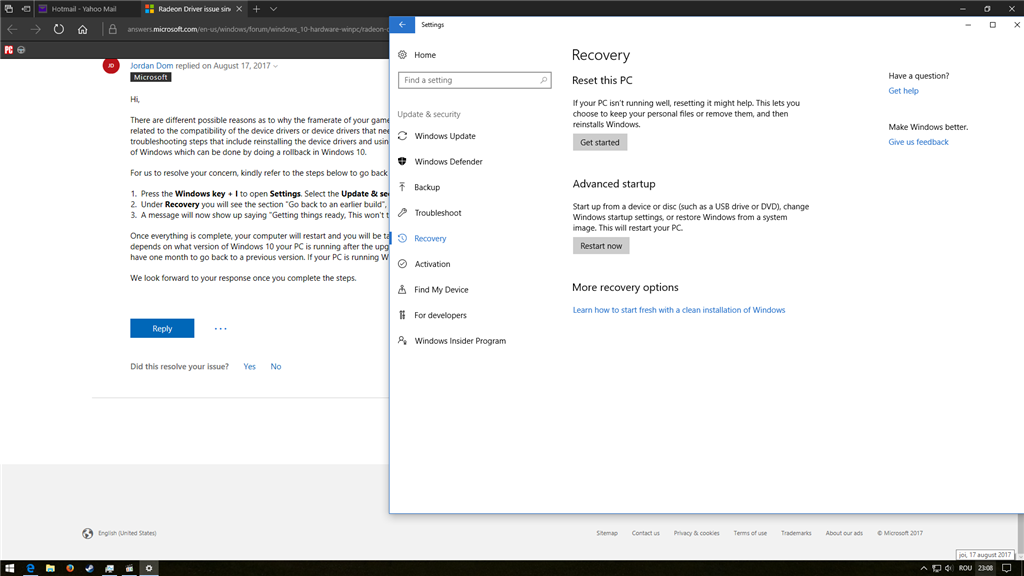
Task: Click browser forward arrow
Action: point(35,29)
